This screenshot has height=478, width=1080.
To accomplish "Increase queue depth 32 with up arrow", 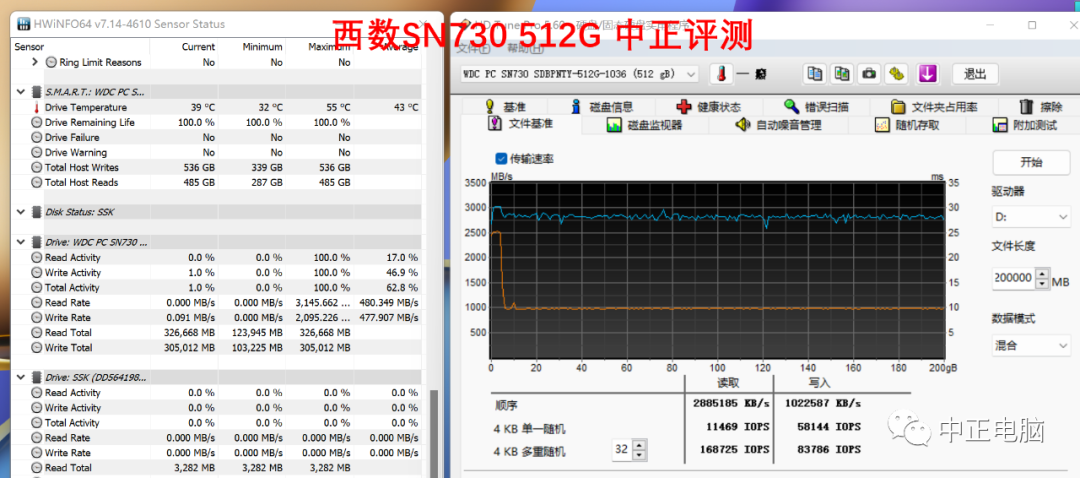I will coord(640,445).
